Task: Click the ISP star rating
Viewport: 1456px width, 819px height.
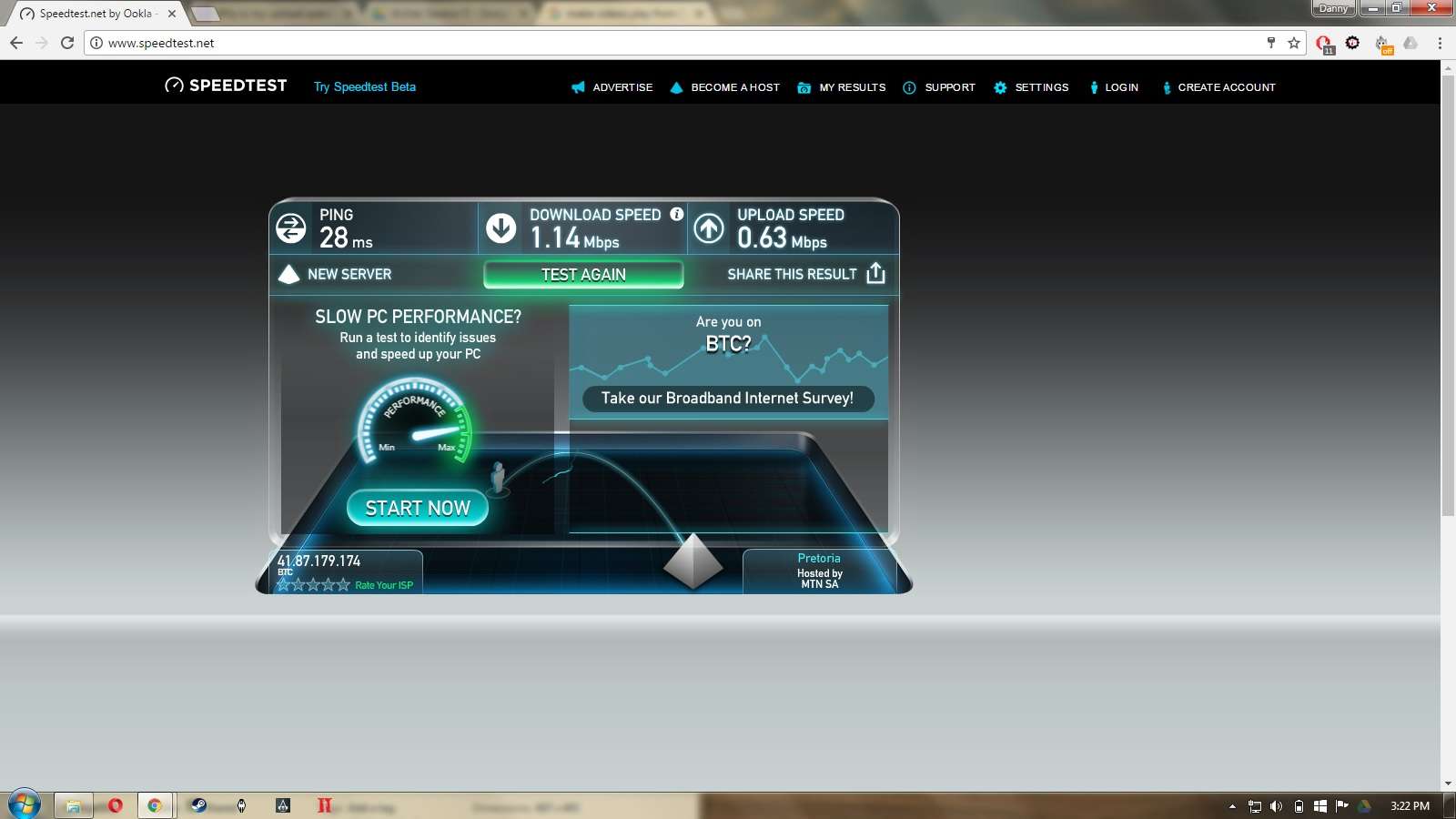Action: [x=313, y=585]
